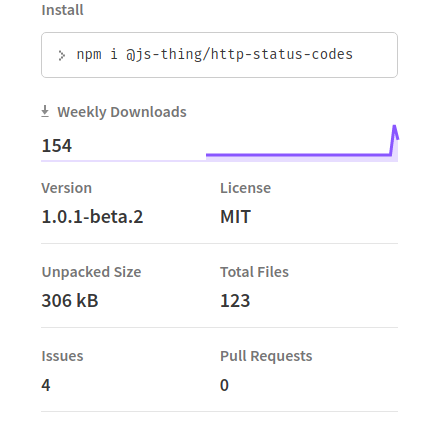Click the spike on the downloads sparkline
432x428 pixels.
tap(395, 135)
